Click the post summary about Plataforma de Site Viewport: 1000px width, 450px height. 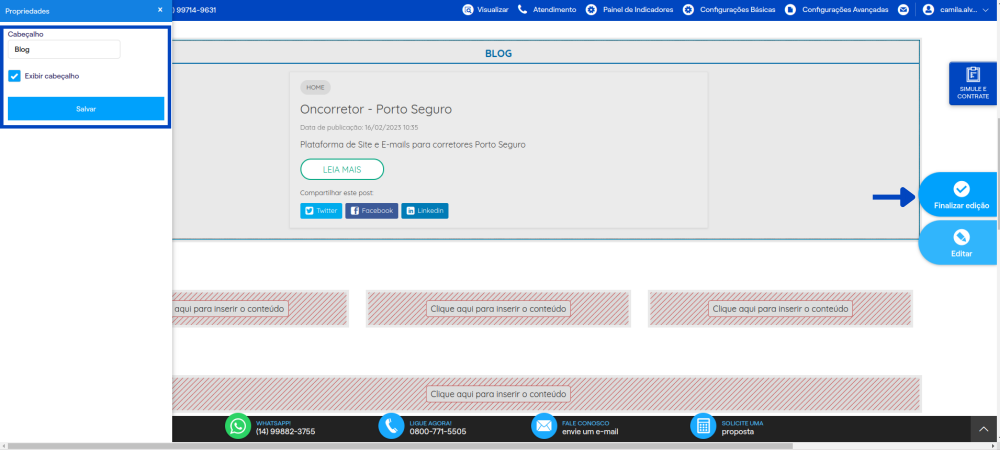413,145
